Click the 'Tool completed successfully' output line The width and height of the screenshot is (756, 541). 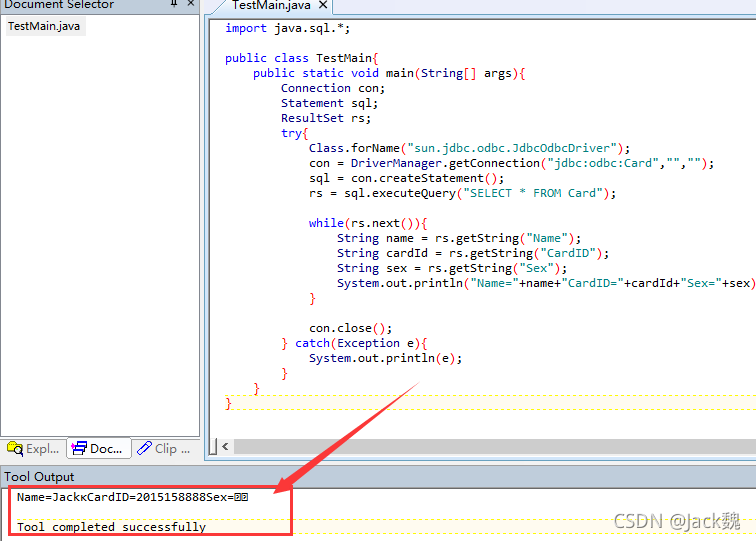click(x=111, y=527)
